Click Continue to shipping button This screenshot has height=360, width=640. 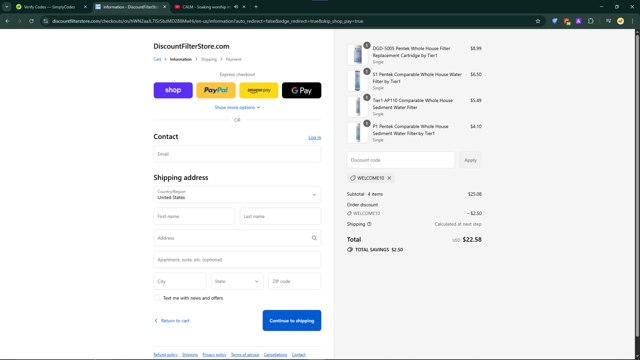292,320
